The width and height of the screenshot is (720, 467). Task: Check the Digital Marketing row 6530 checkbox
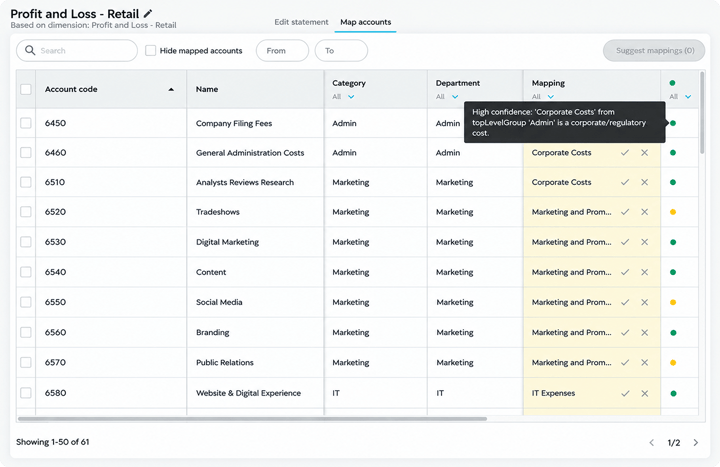(x=26, y=242)
